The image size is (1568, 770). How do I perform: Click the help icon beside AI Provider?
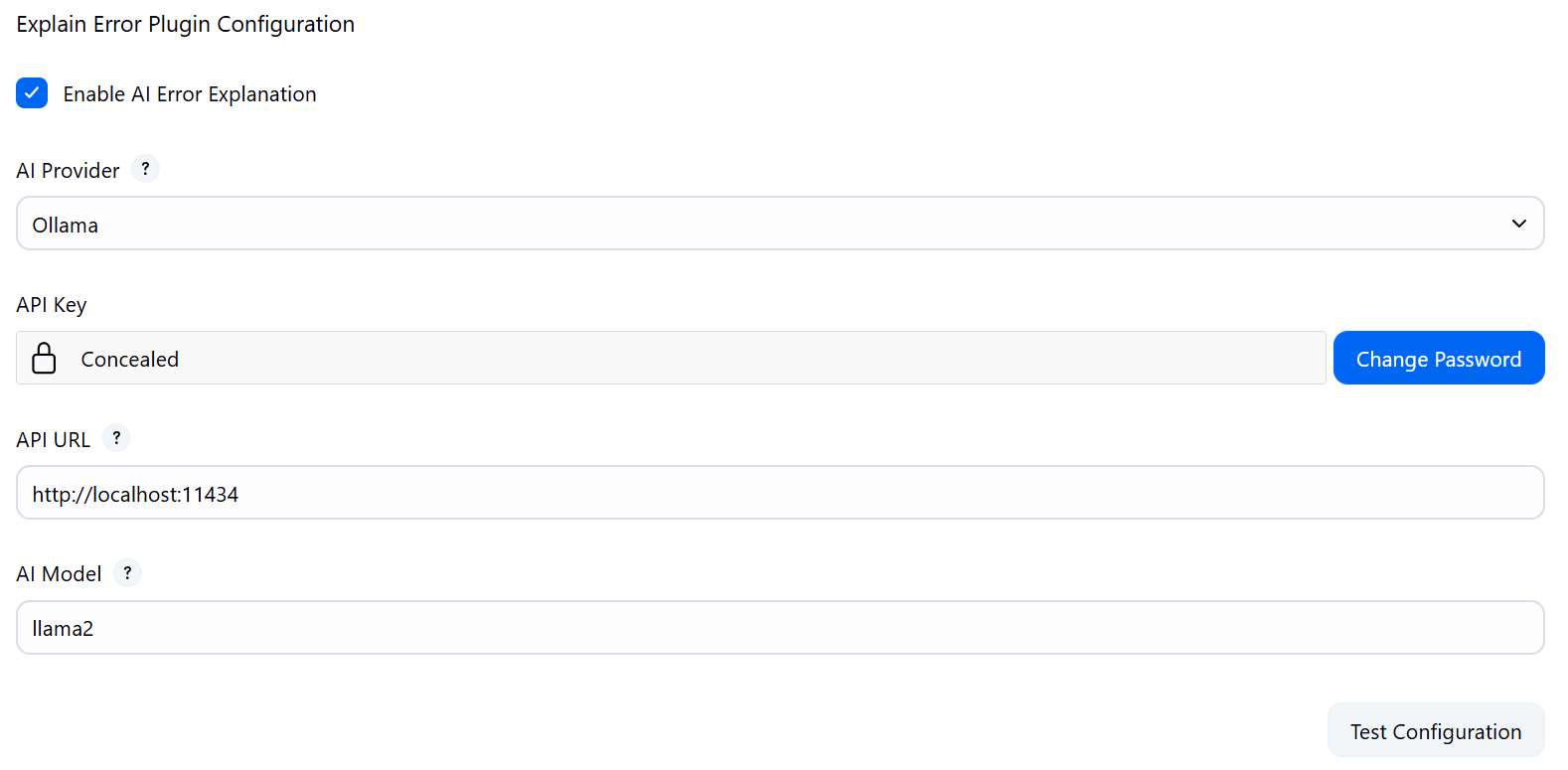pos(145,169)
